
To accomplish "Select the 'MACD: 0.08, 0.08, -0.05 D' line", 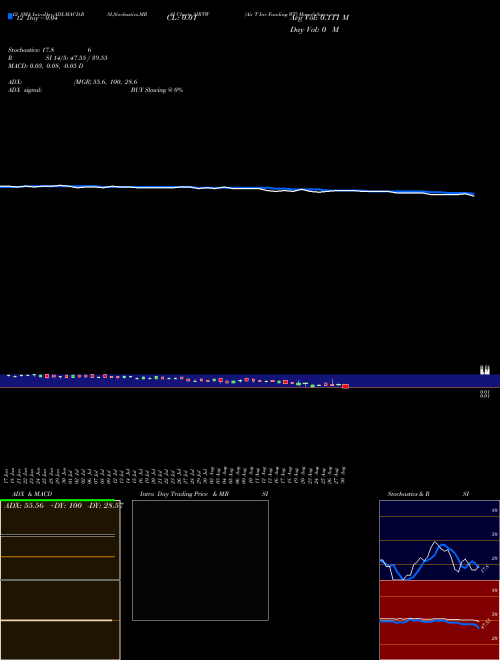I will coord(45,66).
